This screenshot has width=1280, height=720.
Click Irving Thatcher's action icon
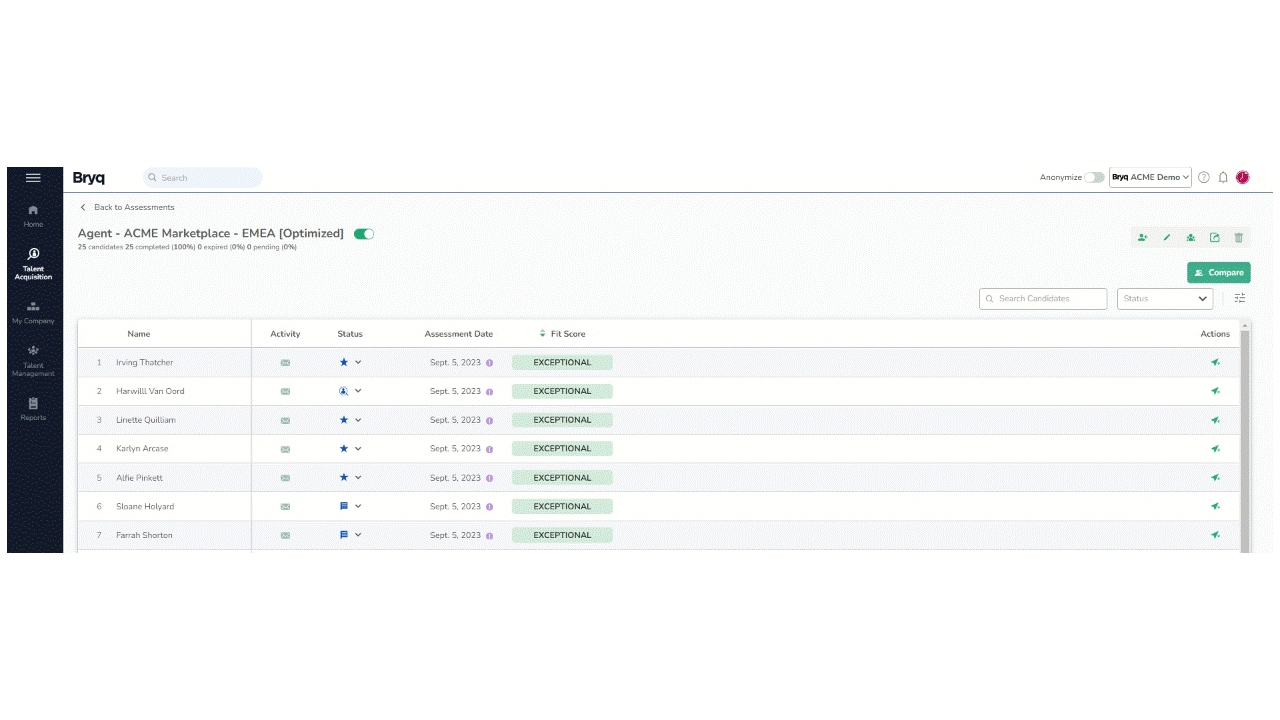point(1215,363)
